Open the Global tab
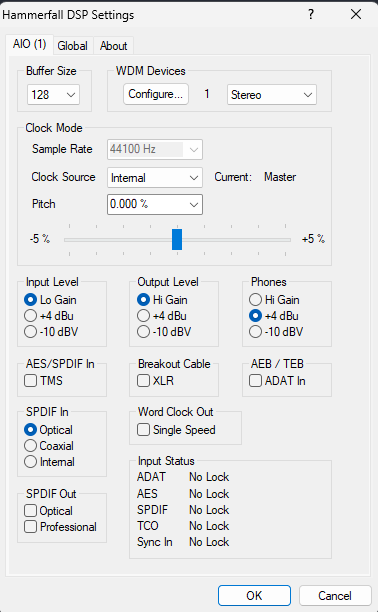The image size is (378, 612). 72,46
